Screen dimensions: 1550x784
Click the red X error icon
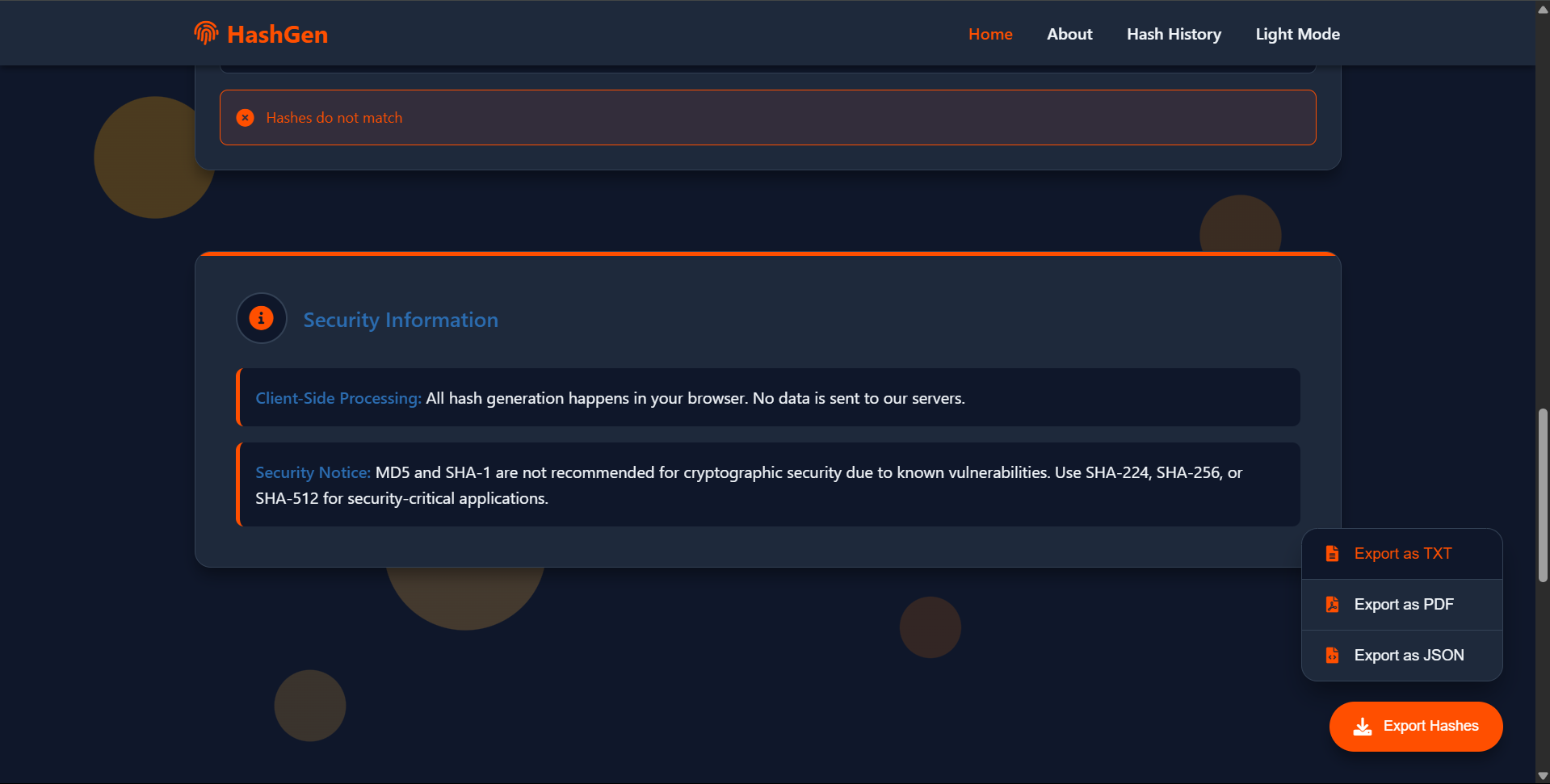click(x=245, y=118)
